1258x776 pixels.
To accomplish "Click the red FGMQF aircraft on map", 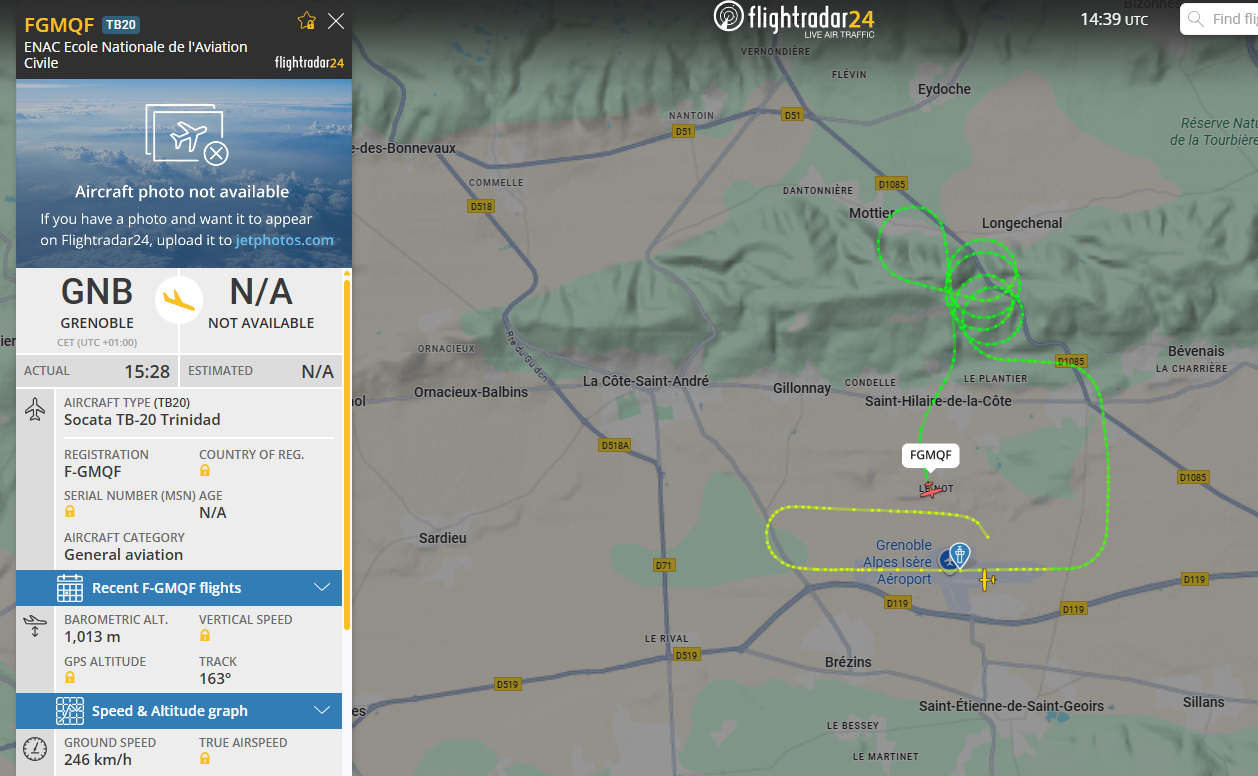I will [x=931, y=490].
